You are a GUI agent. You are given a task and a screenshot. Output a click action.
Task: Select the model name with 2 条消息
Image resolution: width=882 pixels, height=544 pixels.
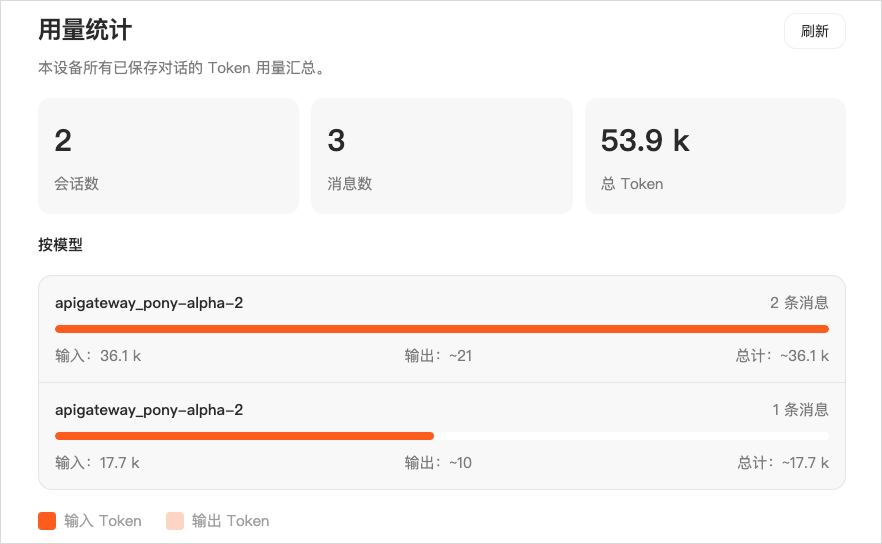(x=149, y=302)
